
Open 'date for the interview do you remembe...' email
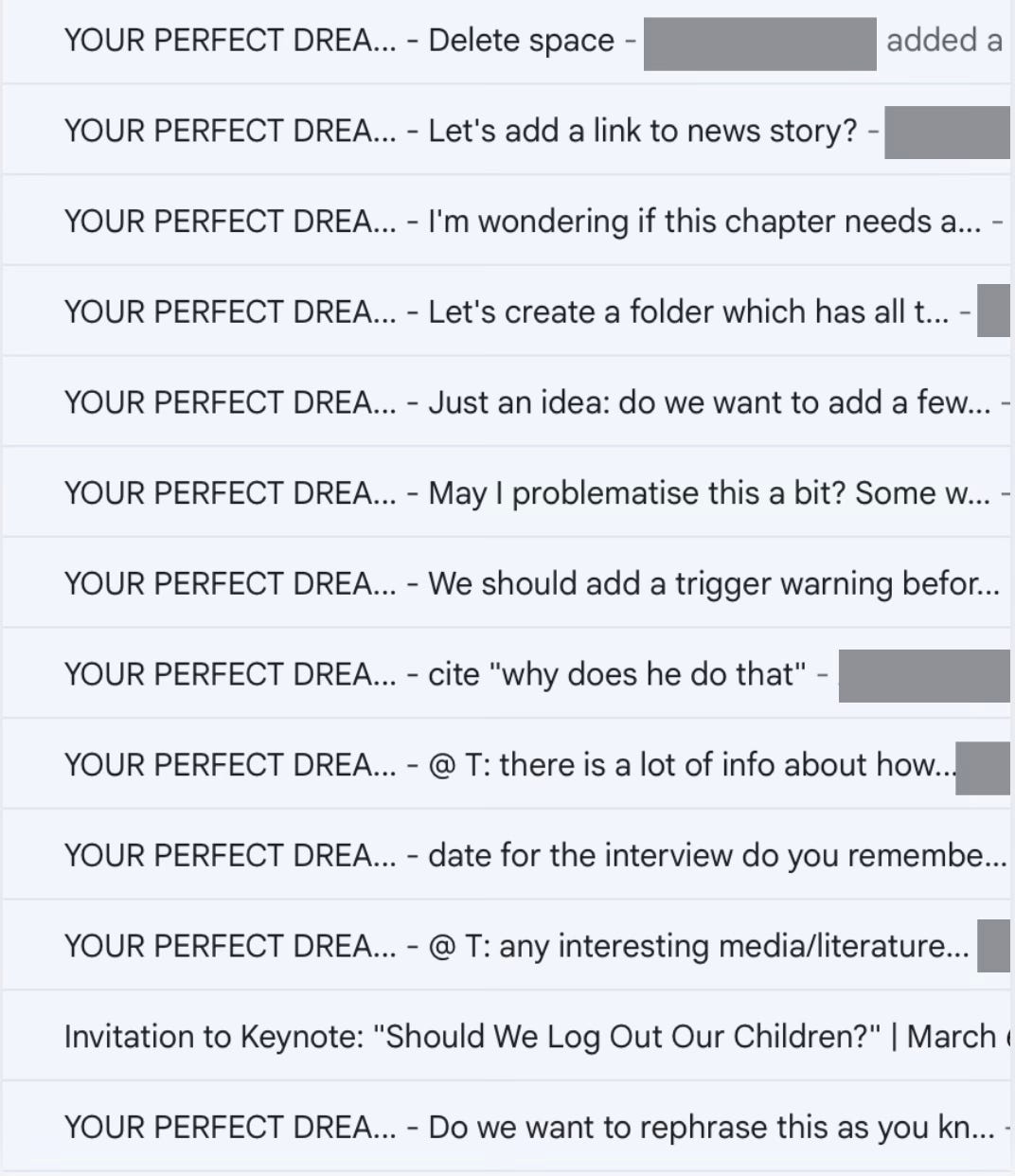(x=508, y=855)
